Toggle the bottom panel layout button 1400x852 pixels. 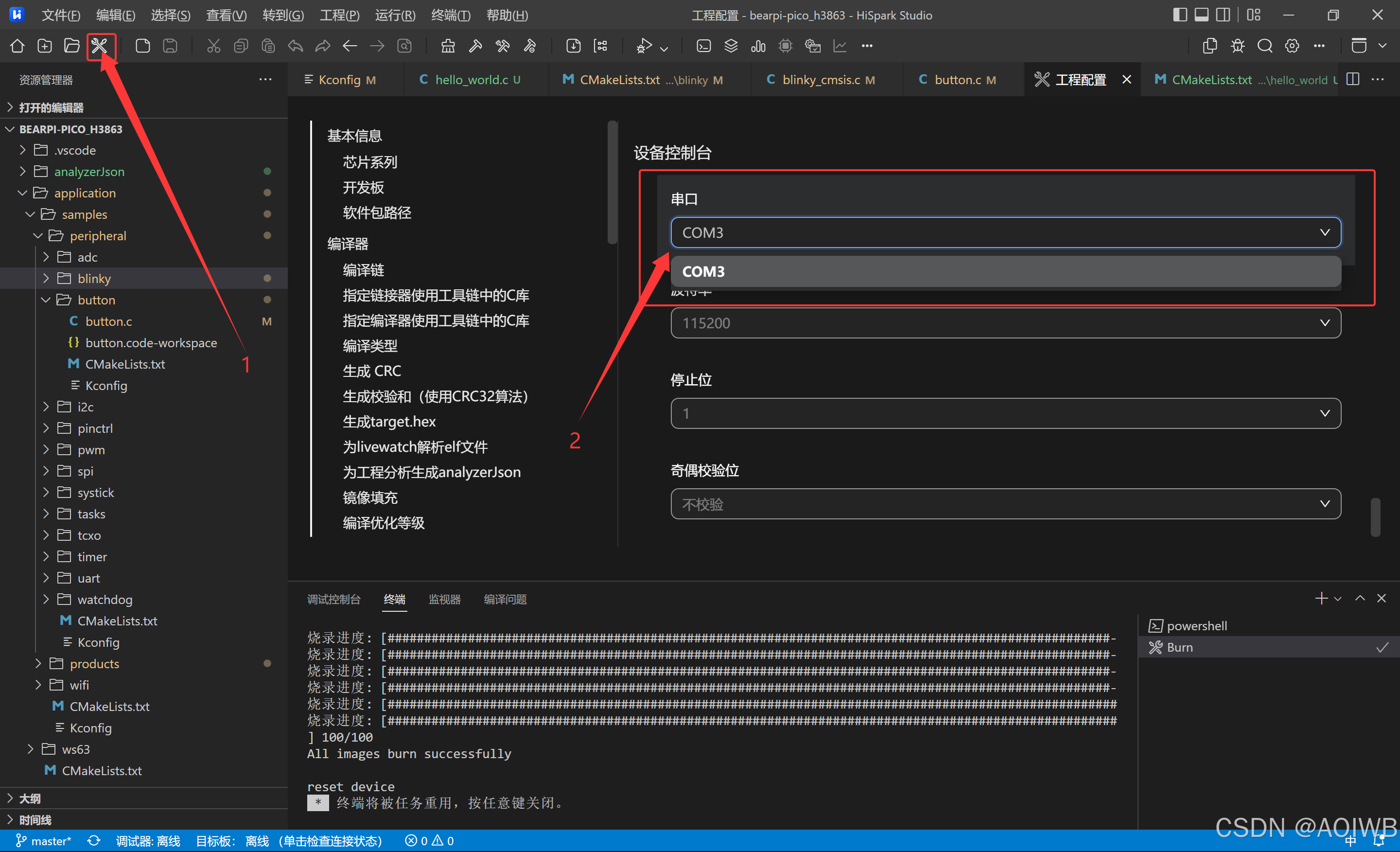click(x=1201, y=16)
